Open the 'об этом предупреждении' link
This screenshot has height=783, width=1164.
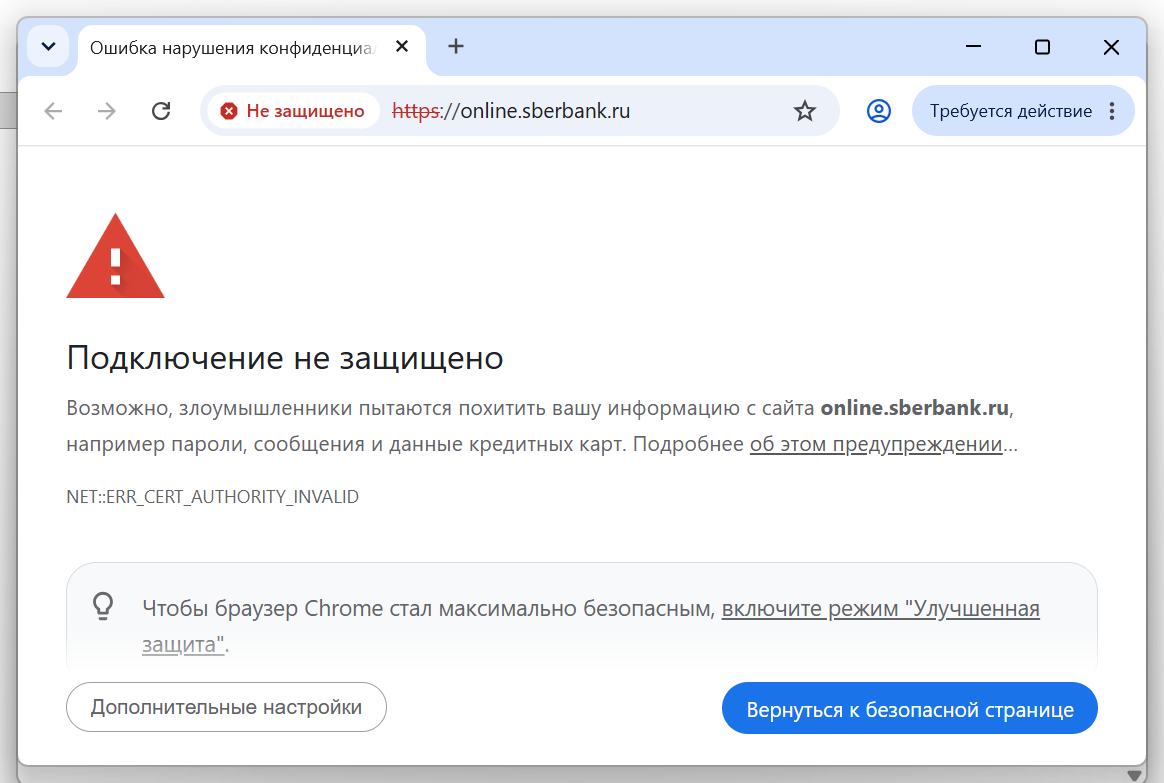(876, 444)
